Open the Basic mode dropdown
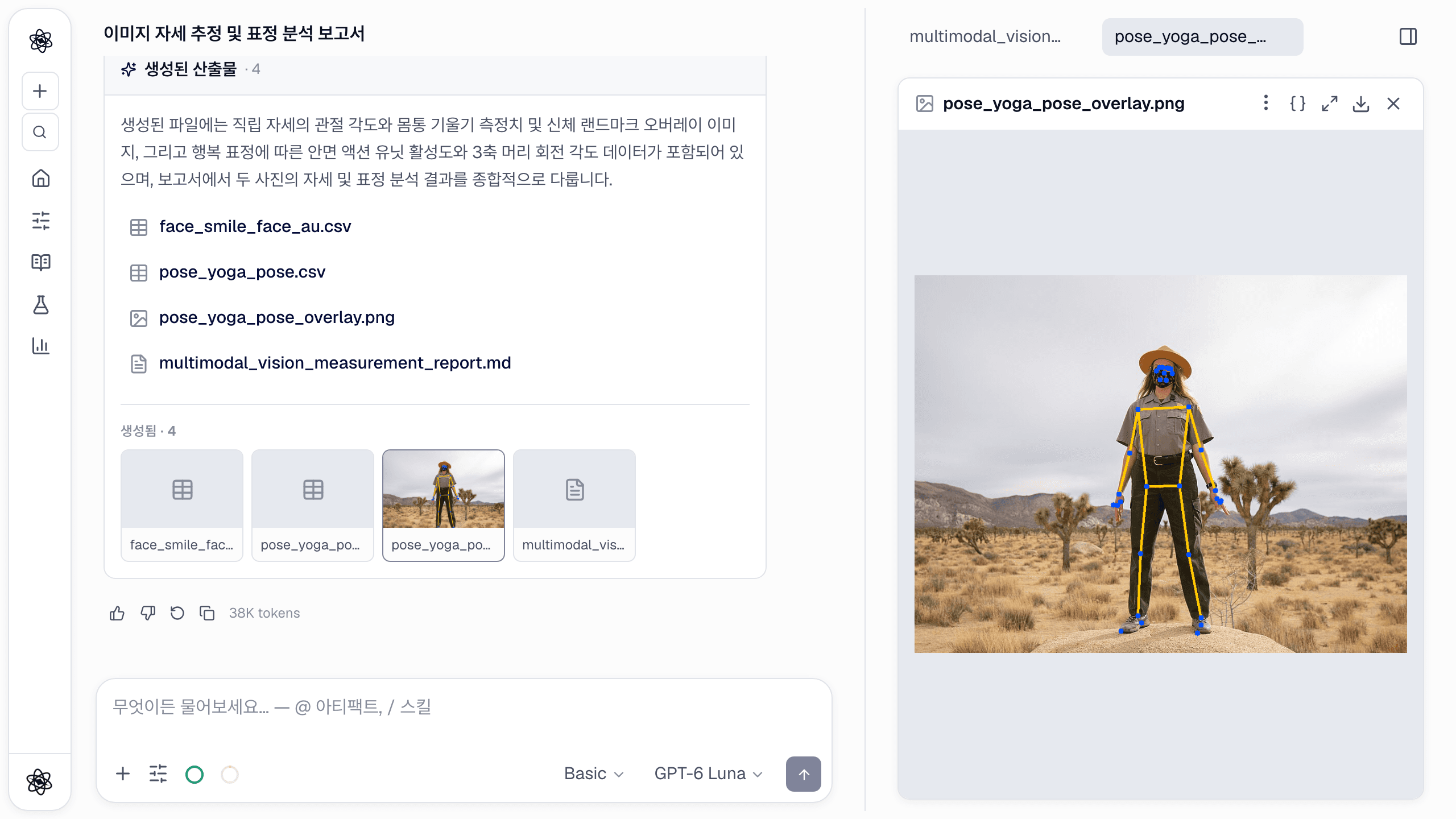The height and width of the screenshot is (819, 1456). tap(594, 773)
